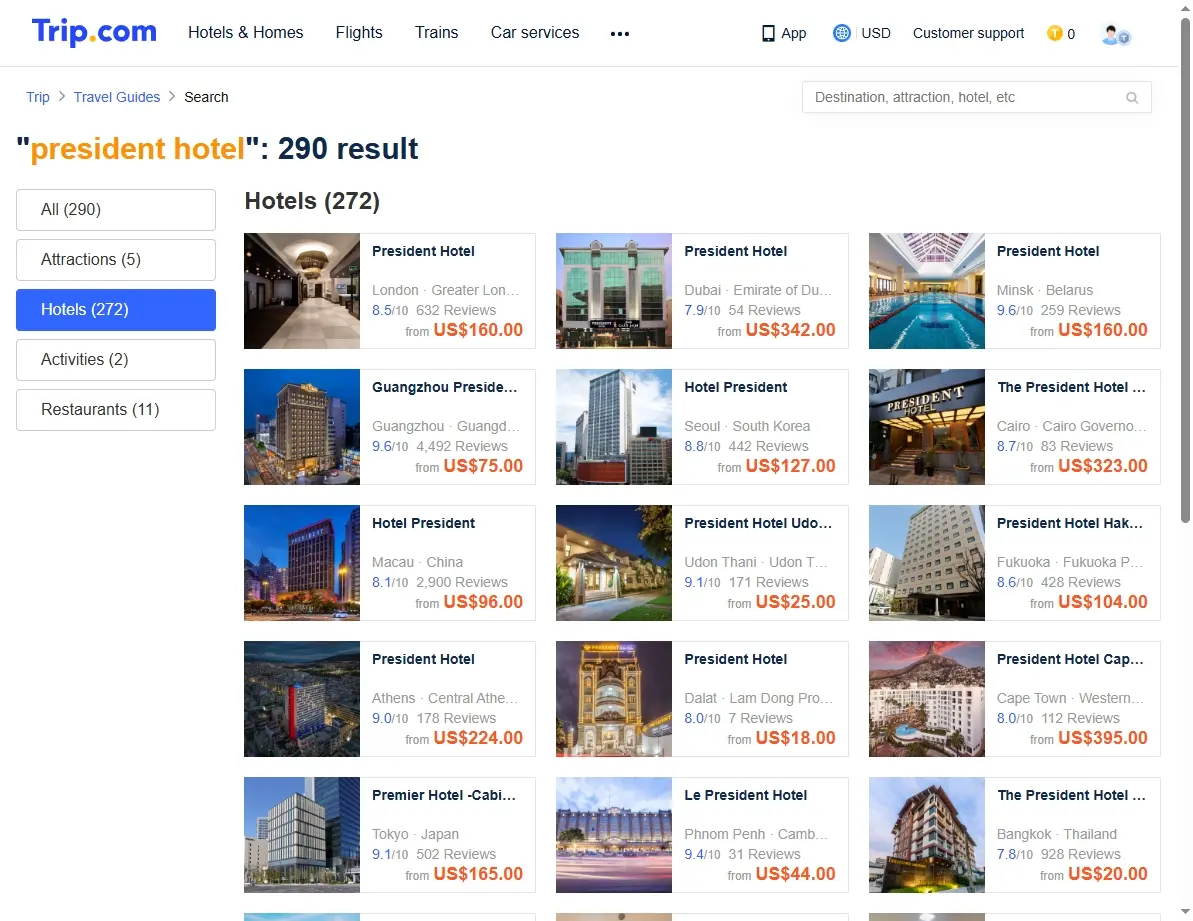The width and height of the screenshot is (1193, 921).
Task: Focus the destination search field
Action: pos(976,97)
